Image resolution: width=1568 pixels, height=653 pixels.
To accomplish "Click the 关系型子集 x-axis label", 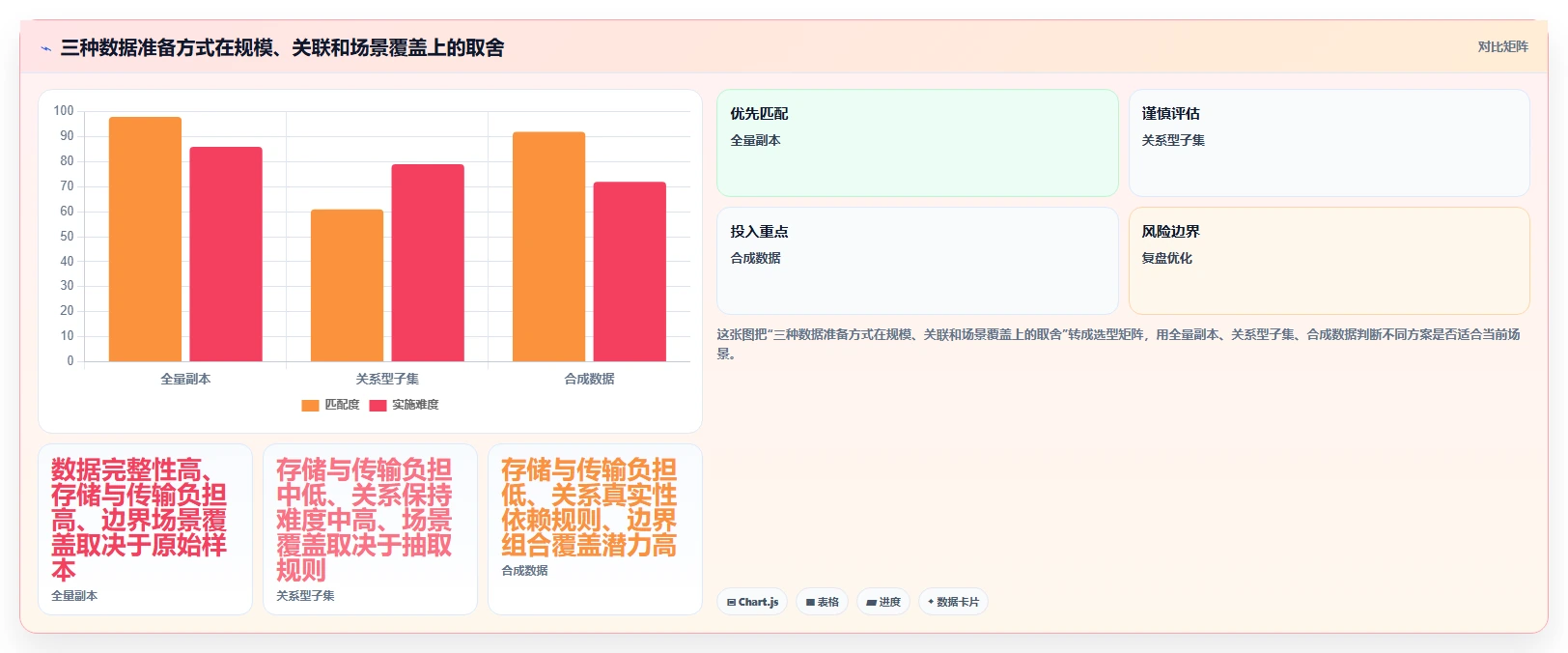I will tap(387, 379).
